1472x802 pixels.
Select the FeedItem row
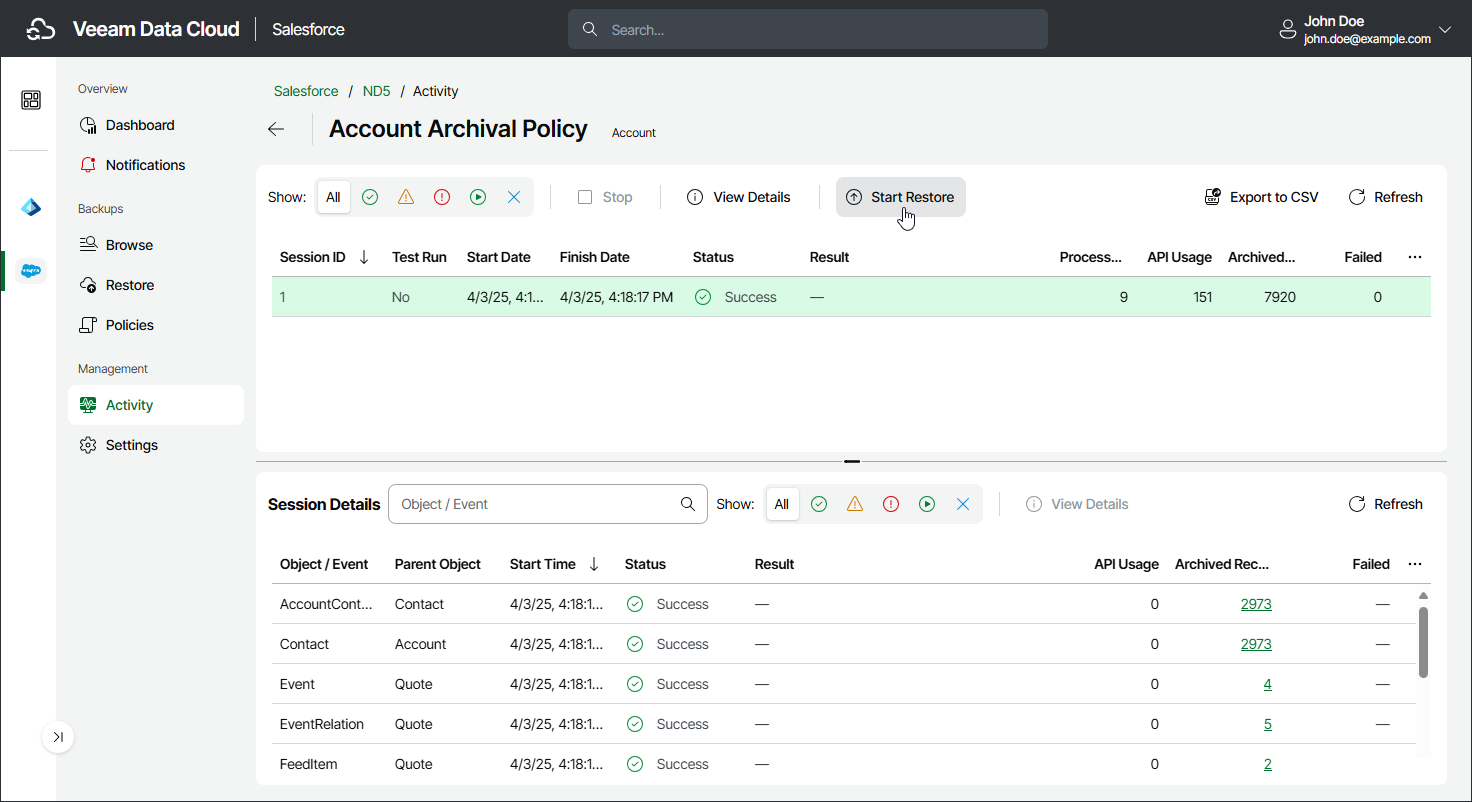pos(844,764)
